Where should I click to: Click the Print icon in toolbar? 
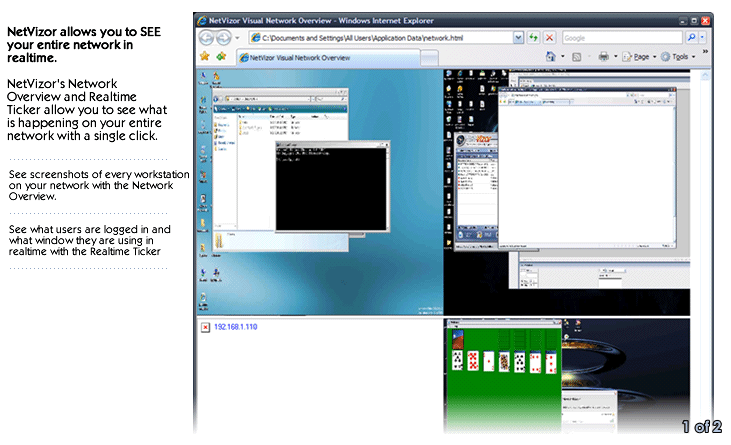click(x=603, y=57)
